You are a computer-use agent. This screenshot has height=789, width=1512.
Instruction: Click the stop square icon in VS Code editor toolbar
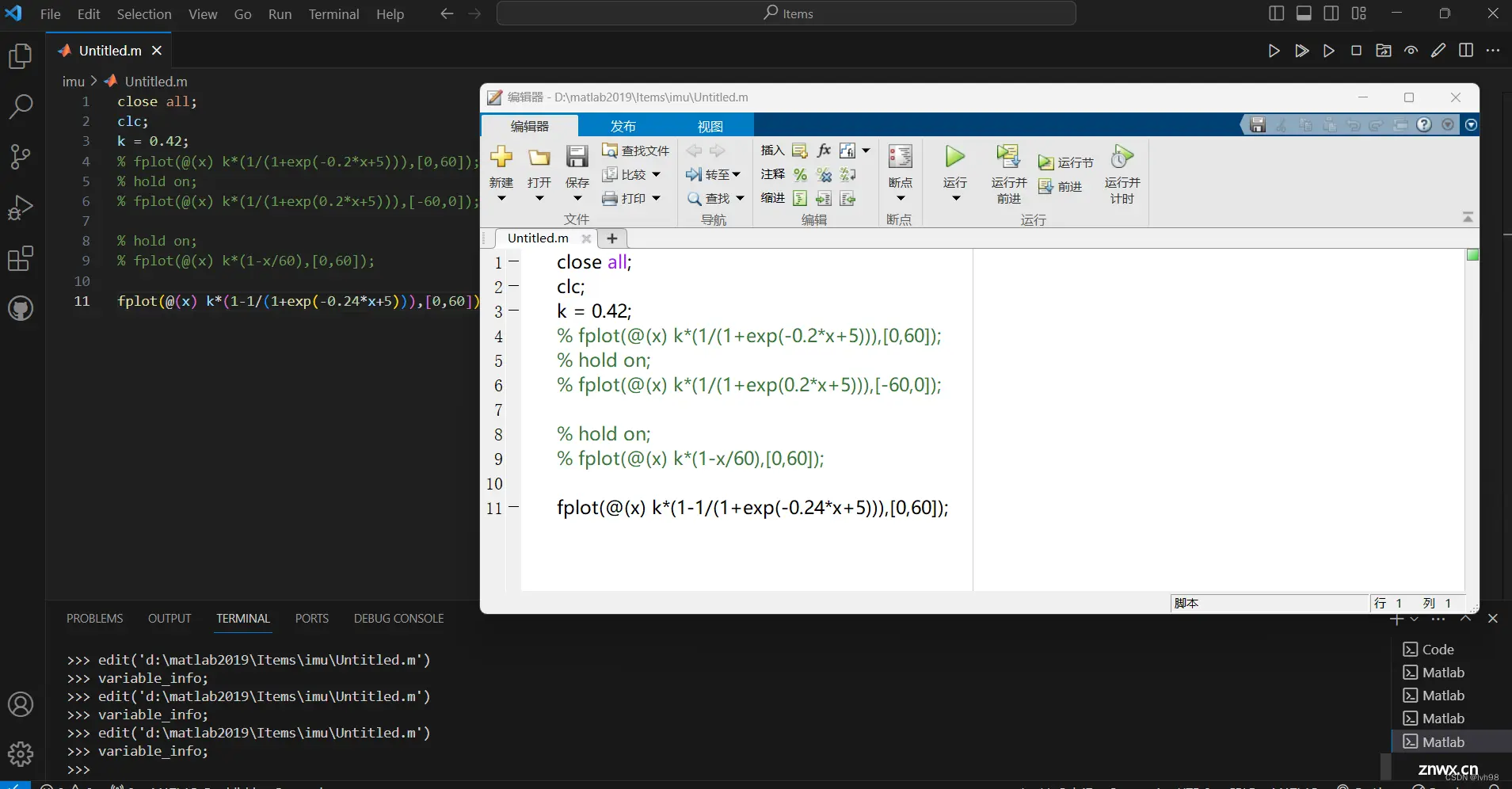click(x=1356, y=51)
